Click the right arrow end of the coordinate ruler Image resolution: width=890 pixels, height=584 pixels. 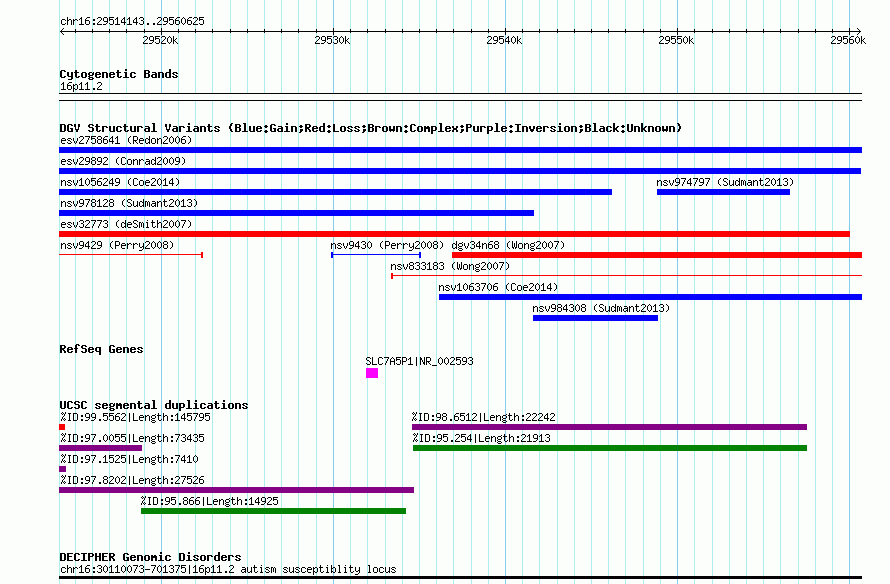pos(859,31)
